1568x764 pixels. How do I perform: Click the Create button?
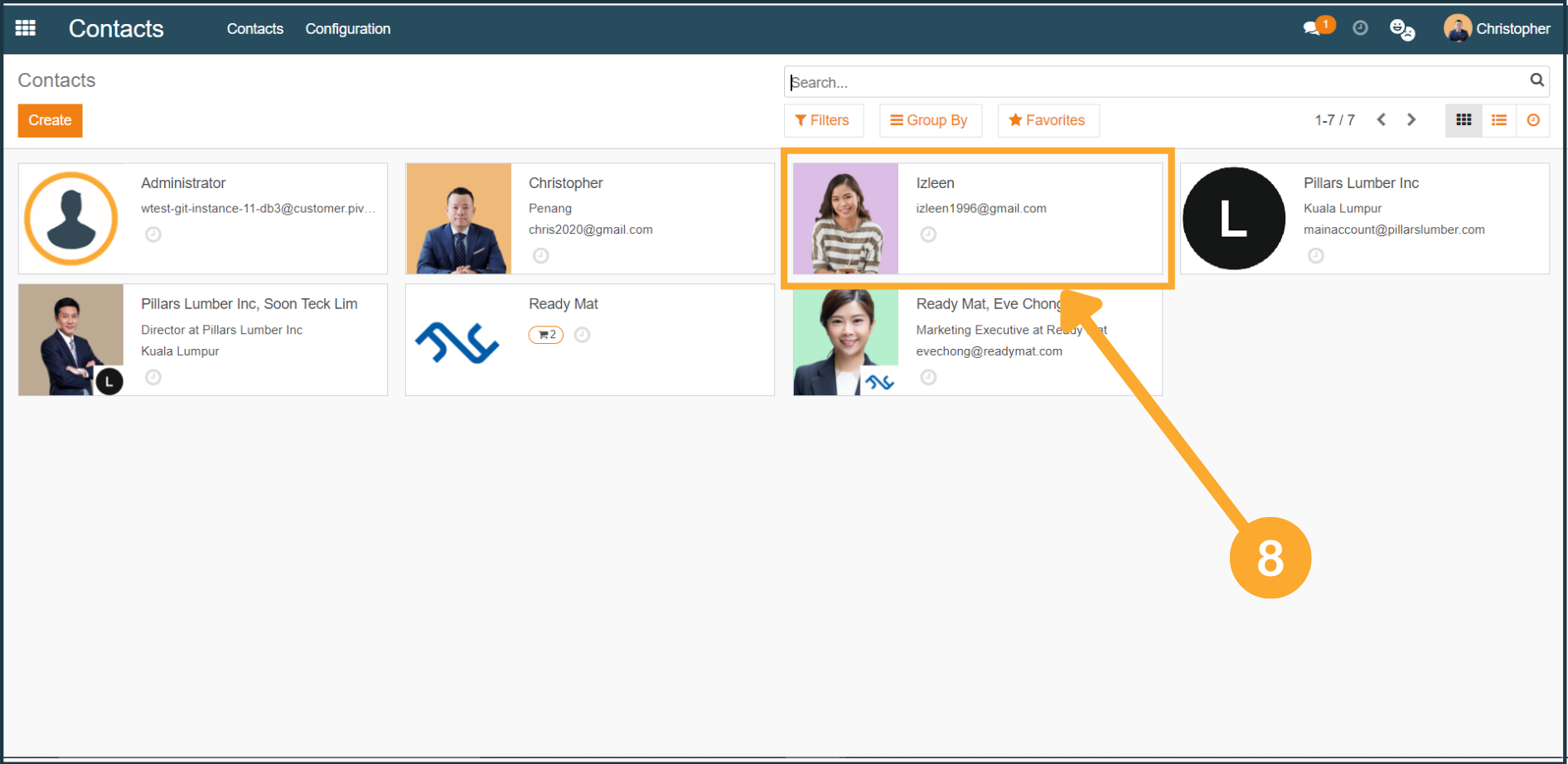pos(50,120)
